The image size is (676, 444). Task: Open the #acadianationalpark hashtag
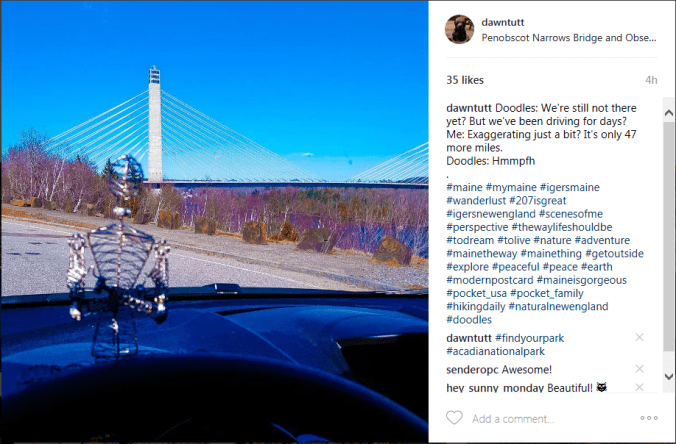[x=495, y=351]
